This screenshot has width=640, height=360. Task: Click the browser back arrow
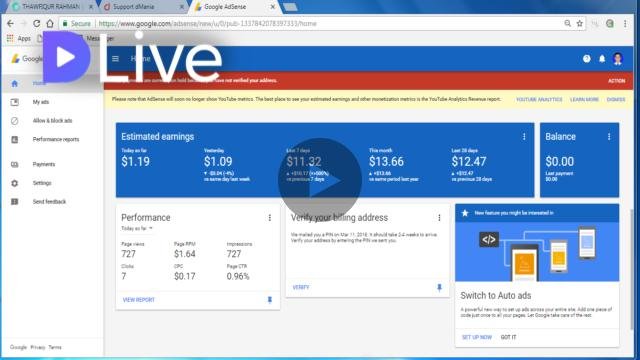click(x=10, y=24)
